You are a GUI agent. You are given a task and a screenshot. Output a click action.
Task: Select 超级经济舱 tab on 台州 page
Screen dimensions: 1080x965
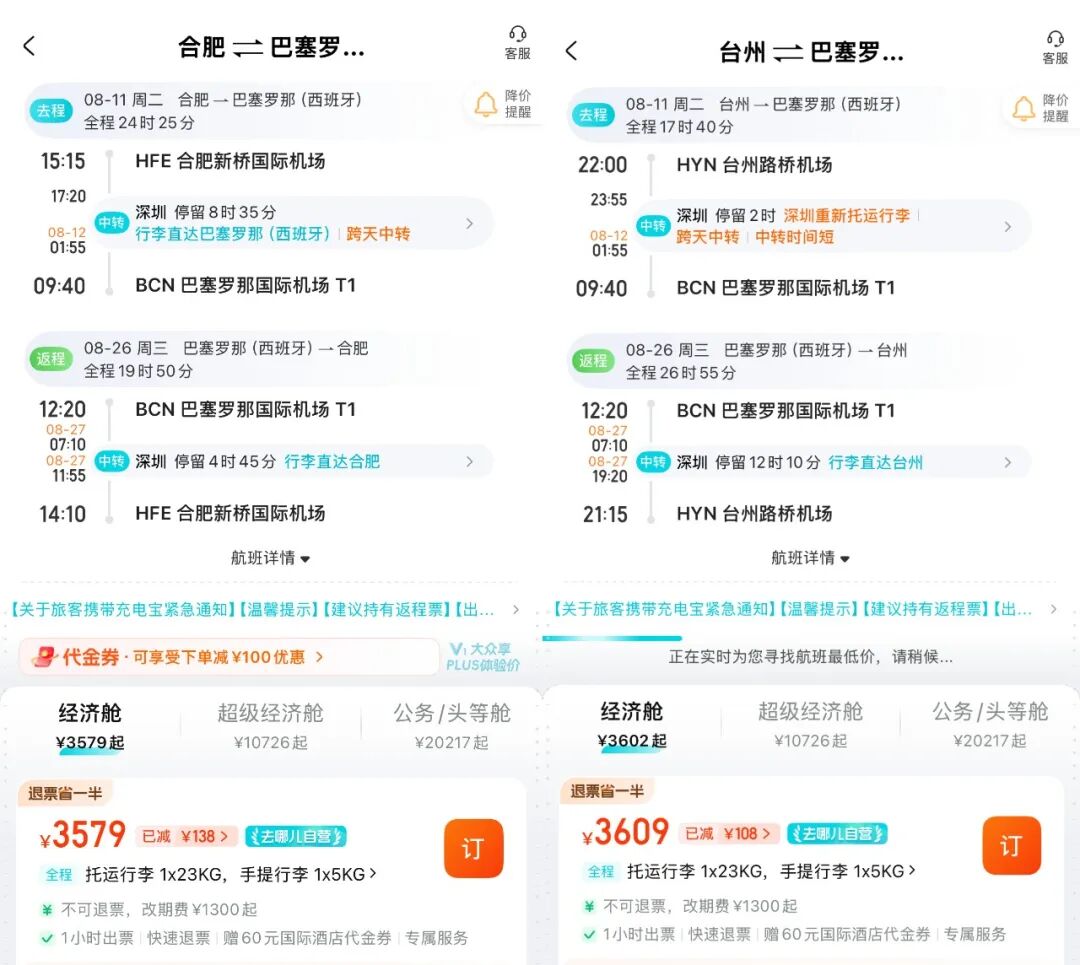(811, 725)
